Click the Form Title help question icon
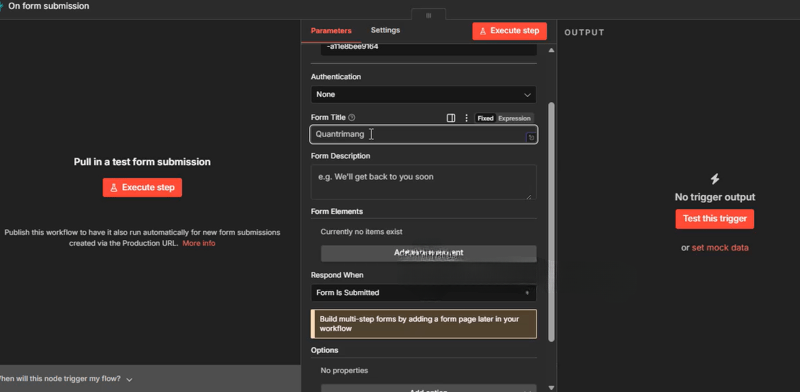The height and width of the screenshot is (392, 800). click(x=352, y=117)
